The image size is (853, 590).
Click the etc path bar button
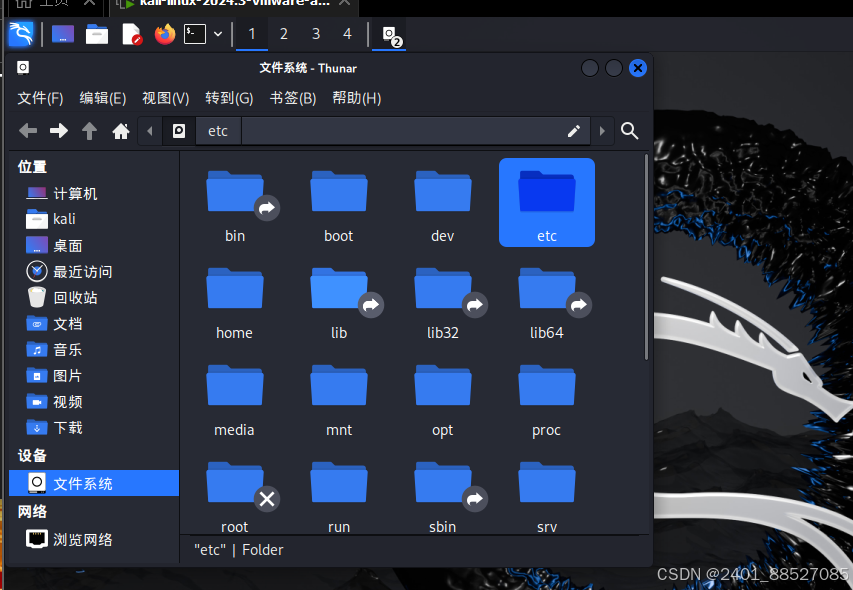point(217,131)
